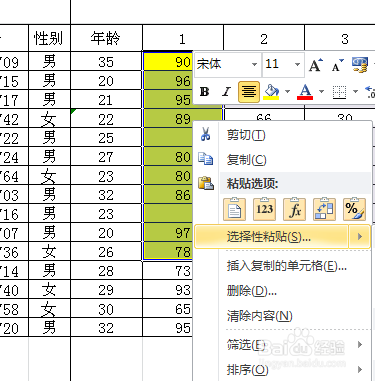Open borders dropdown arrow

355,91
